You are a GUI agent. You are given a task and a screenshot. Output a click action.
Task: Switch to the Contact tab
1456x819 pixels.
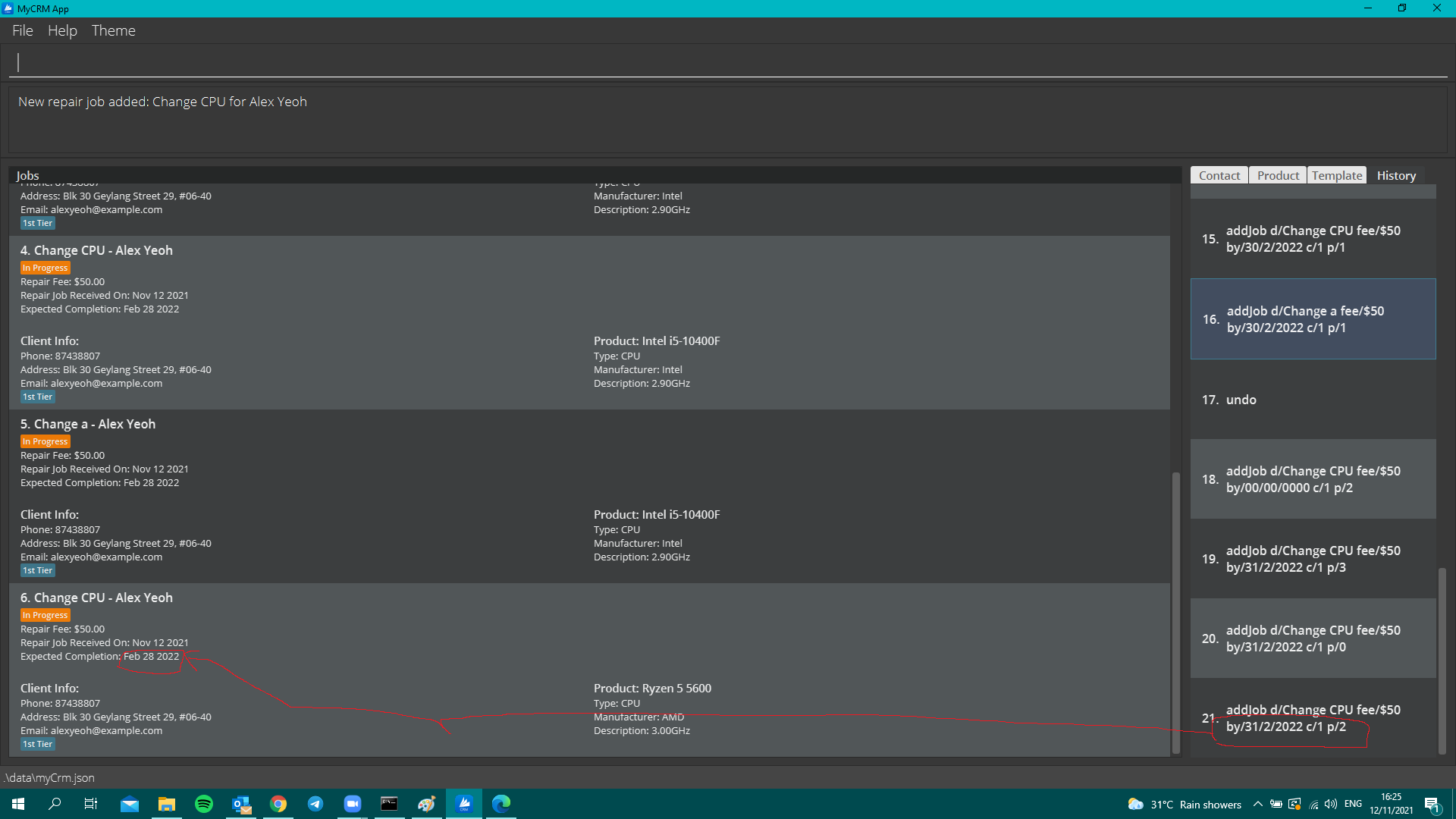1219,175
